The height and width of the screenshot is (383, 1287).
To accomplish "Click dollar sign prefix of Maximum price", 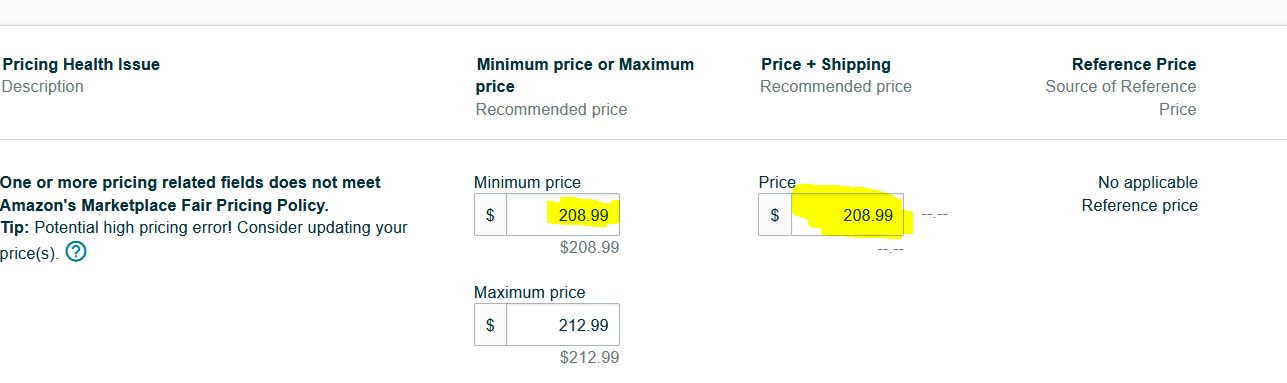I will point(490,325).
